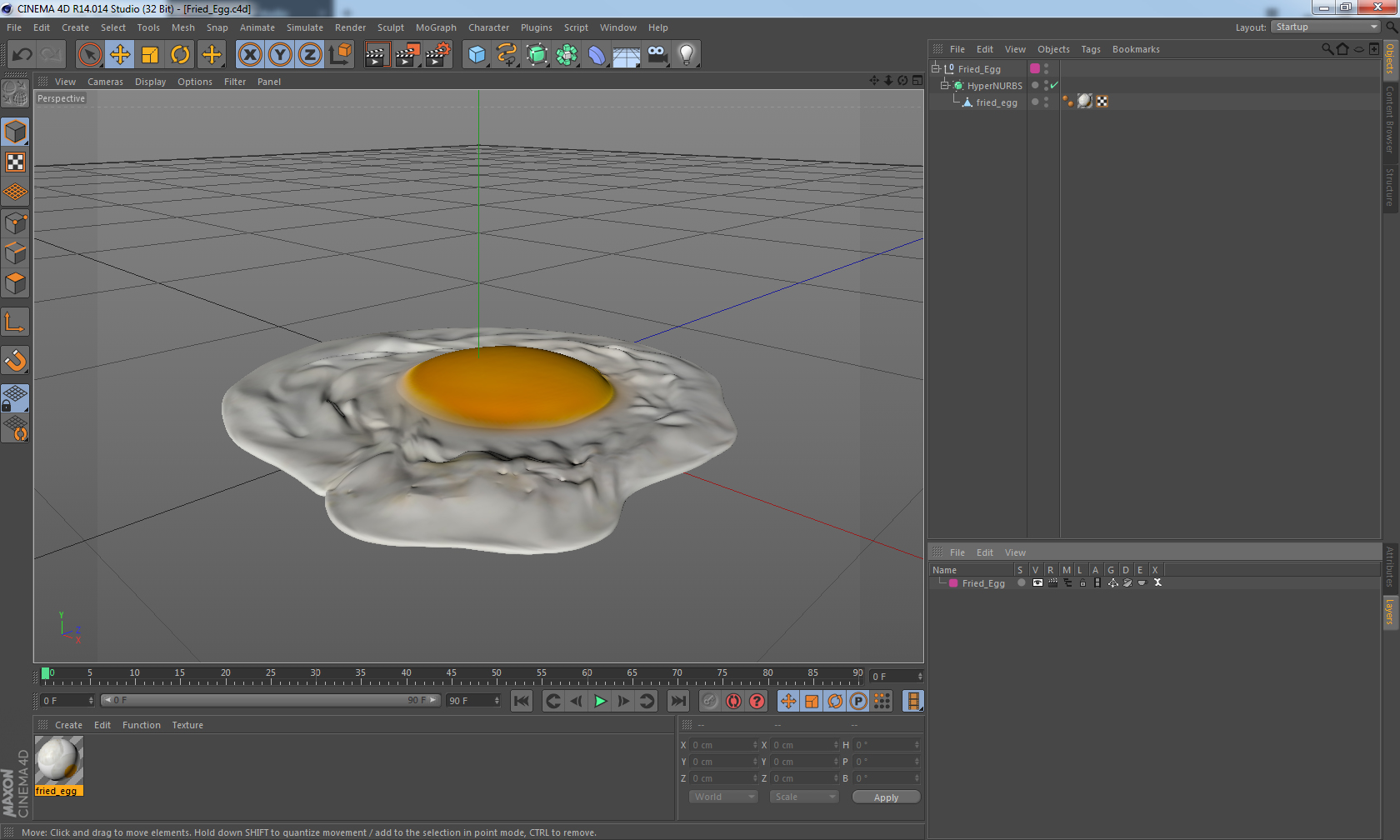This screenshot has height=840, width=1400.
Task: Add HyperNURBS generator icon
Action: pyautogui.click(x=537, y=55)
